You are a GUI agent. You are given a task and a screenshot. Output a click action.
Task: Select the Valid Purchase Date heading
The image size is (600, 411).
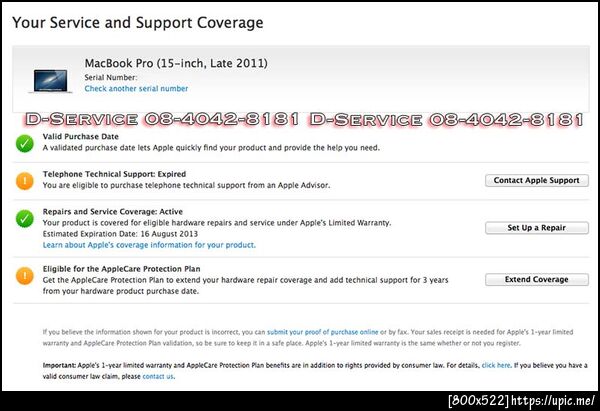[81, 136]
